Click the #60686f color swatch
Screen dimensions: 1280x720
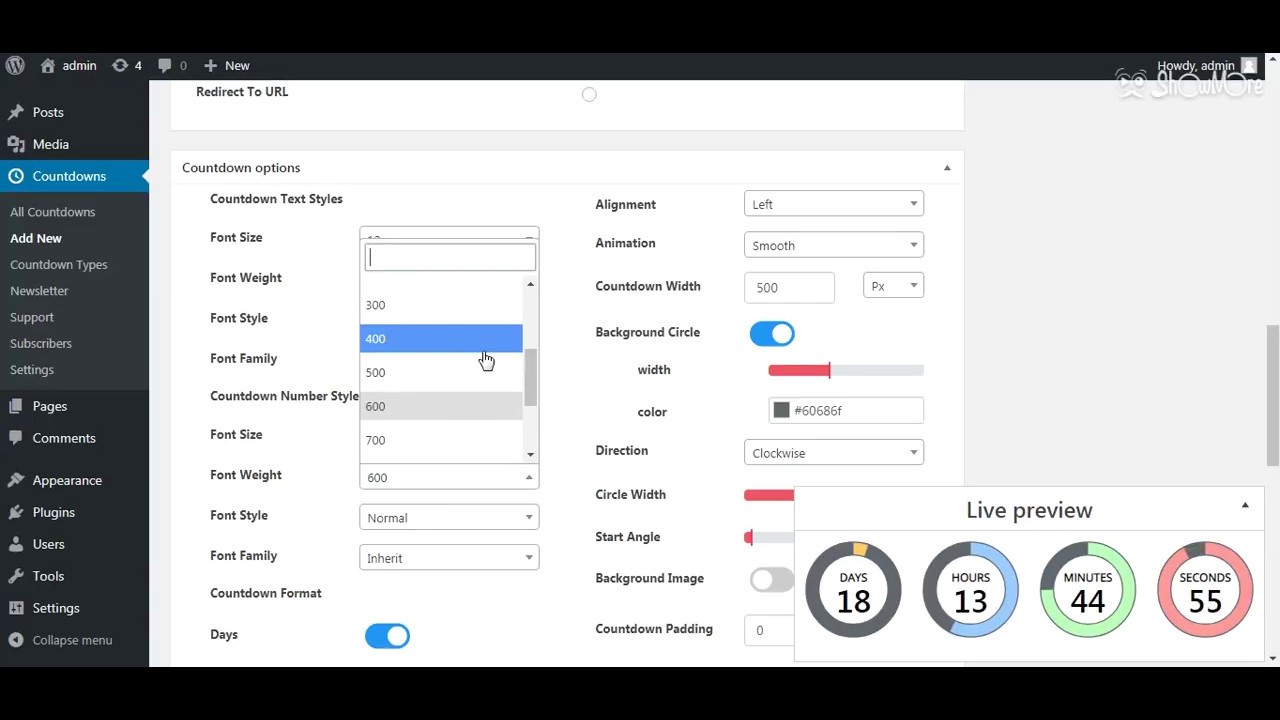[x=782, y=411]
